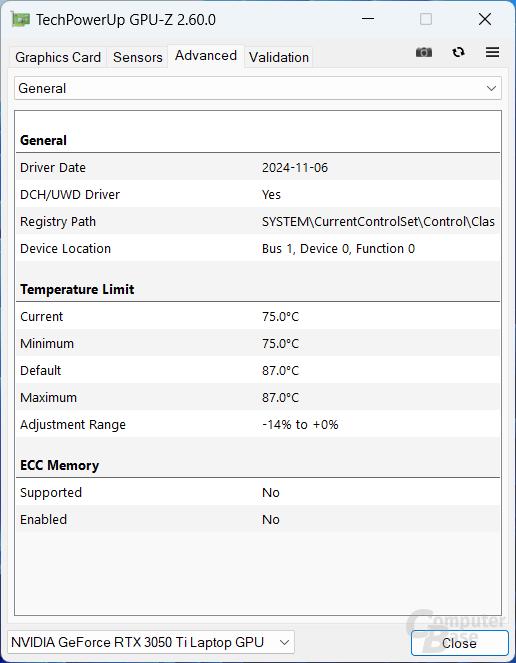
Task: Select the Default temperature limit label
Action: pyautogui.click(x=41, y=370)
